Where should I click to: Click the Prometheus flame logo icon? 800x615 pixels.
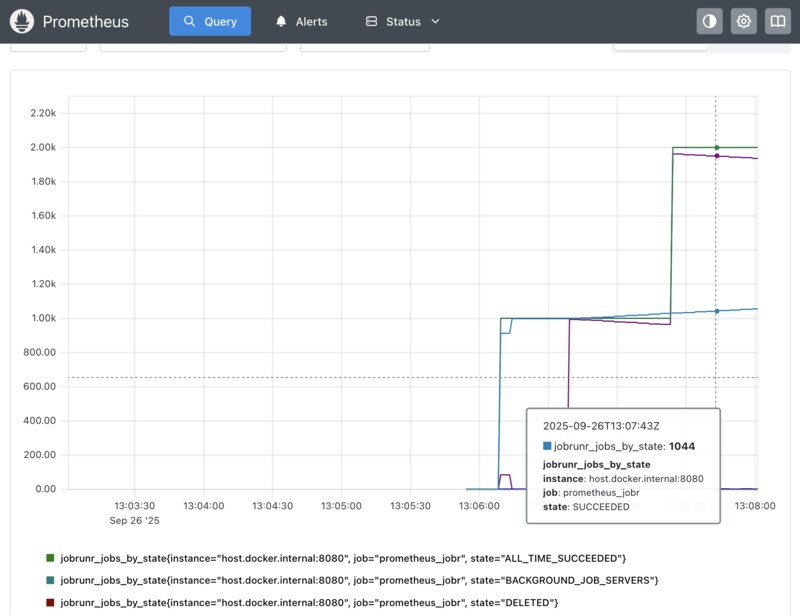(x=23, y=21)
